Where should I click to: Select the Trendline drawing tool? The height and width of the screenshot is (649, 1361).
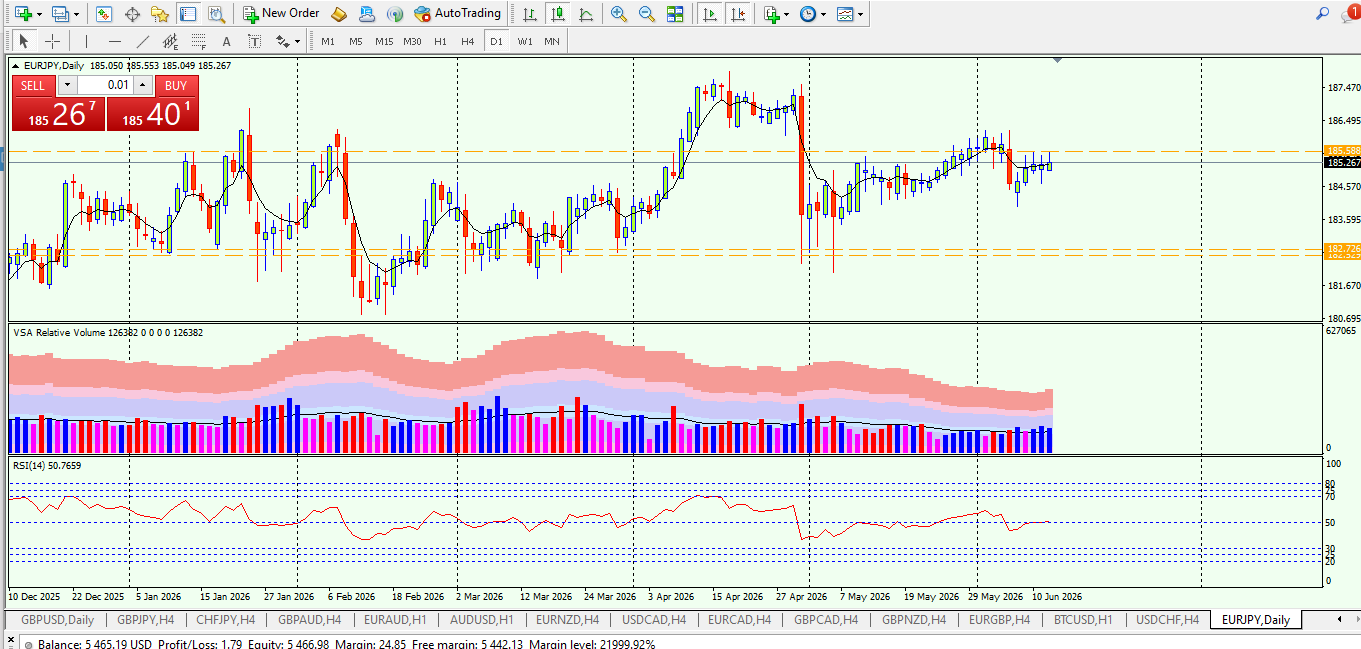[142, 41]
